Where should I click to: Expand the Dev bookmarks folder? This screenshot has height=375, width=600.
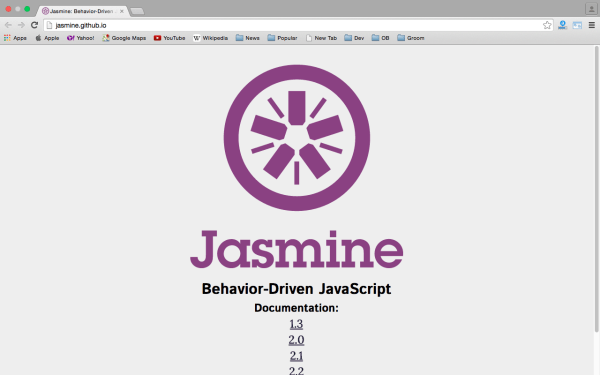pyautogui.click(x=354, y=38)
